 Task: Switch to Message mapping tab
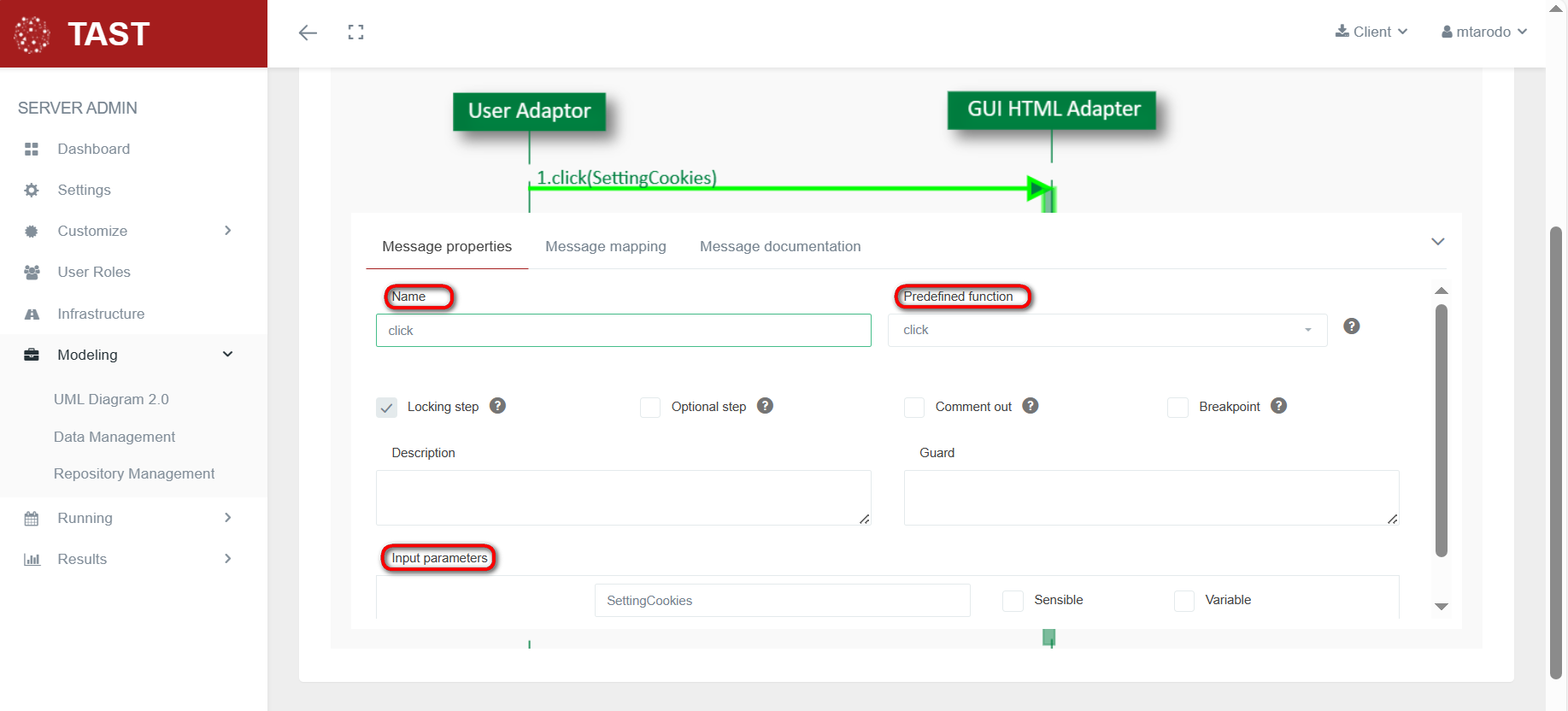(605, 246)
